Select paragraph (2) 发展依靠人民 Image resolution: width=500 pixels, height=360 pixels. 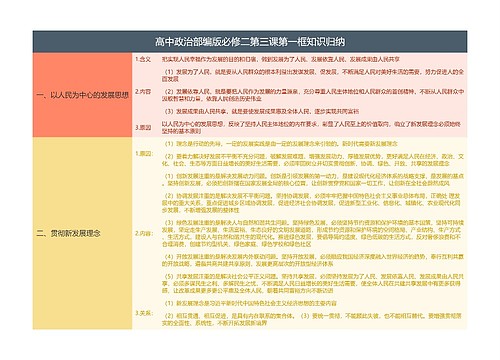point(313,95)
